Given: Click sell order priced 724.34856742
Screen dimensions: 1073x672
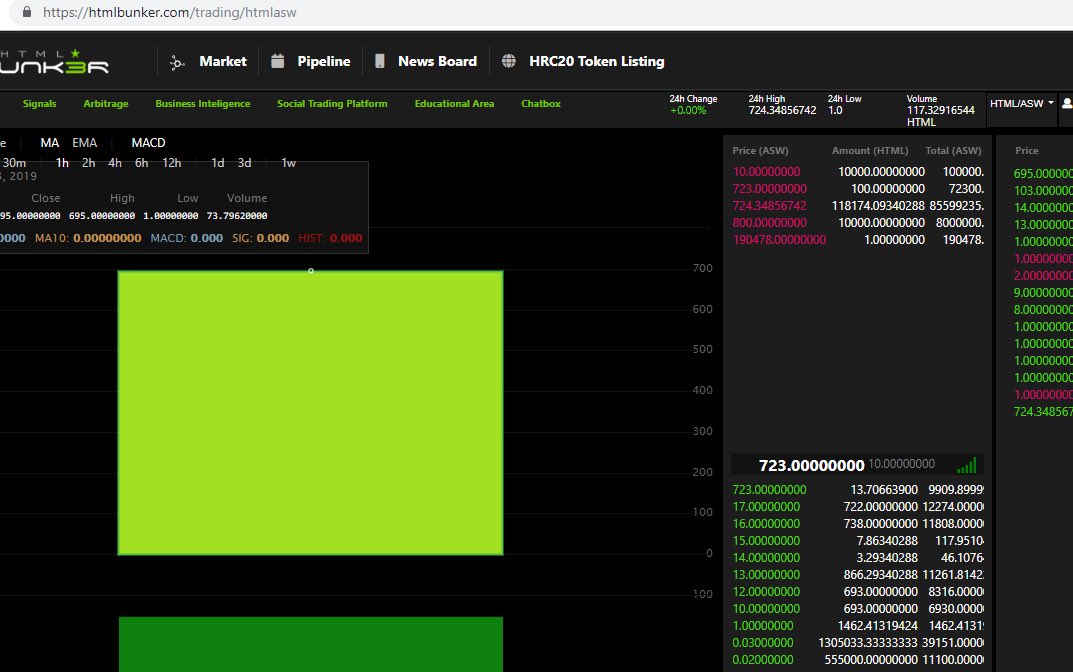Looking at the screenshot, I should [x=858, y=206].
